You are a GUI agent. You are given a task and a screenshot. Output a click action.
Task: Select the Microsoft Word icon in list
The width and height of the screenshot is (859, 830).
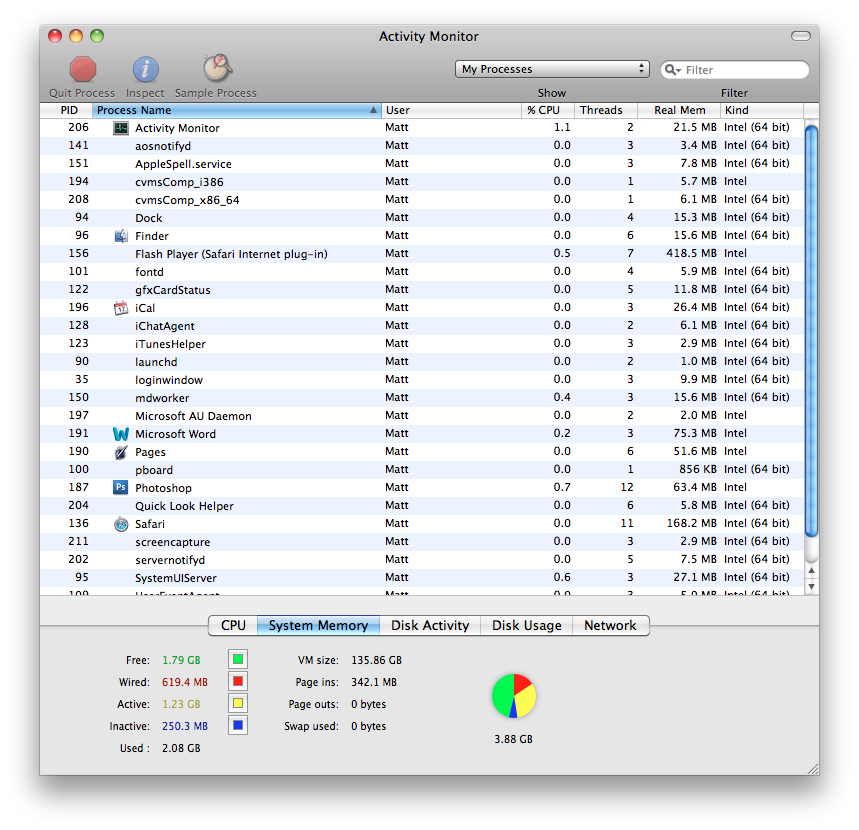pos(121,434)
